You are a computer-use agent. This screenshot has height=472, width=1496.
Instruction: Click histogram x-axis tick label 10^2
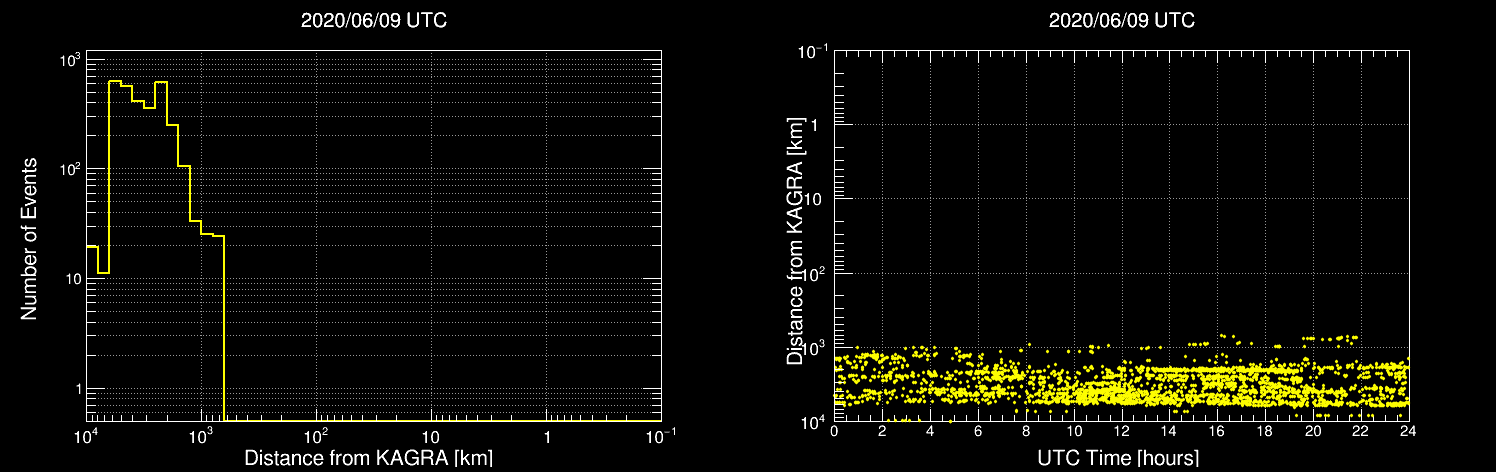pyautogui.click(x=316, y=436)
